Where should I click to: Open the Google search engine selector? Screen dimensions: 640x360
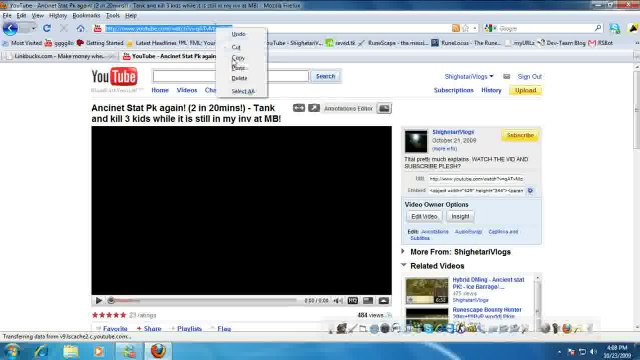[490, 28]
